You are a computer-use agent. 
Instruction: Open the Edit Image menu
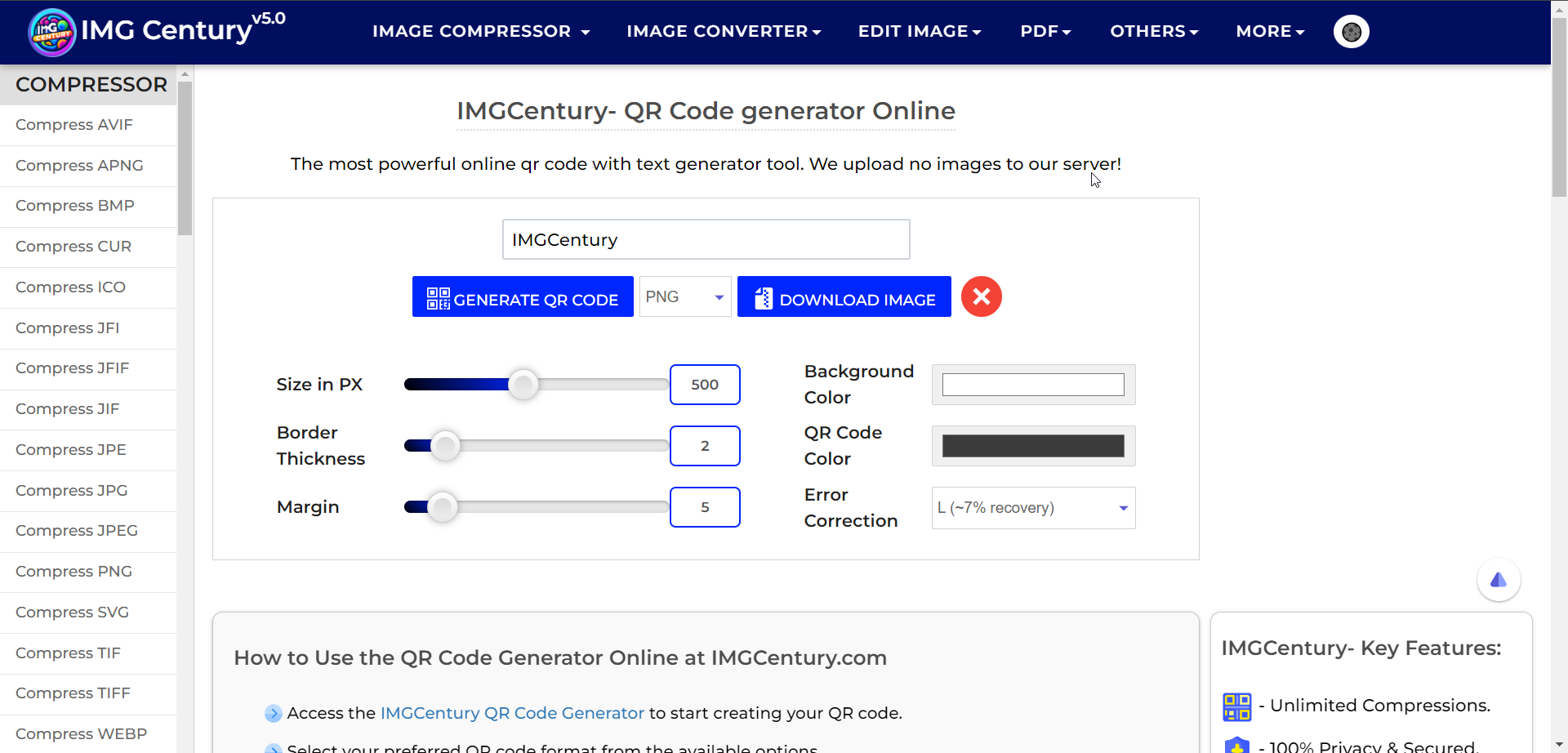(x=919, y=32)
